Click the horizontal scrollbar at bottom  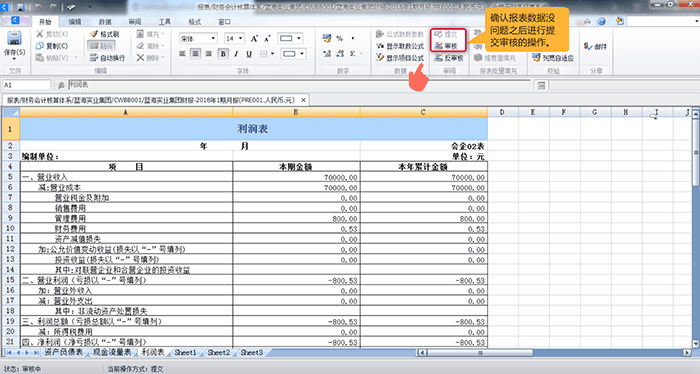(480, 353)
